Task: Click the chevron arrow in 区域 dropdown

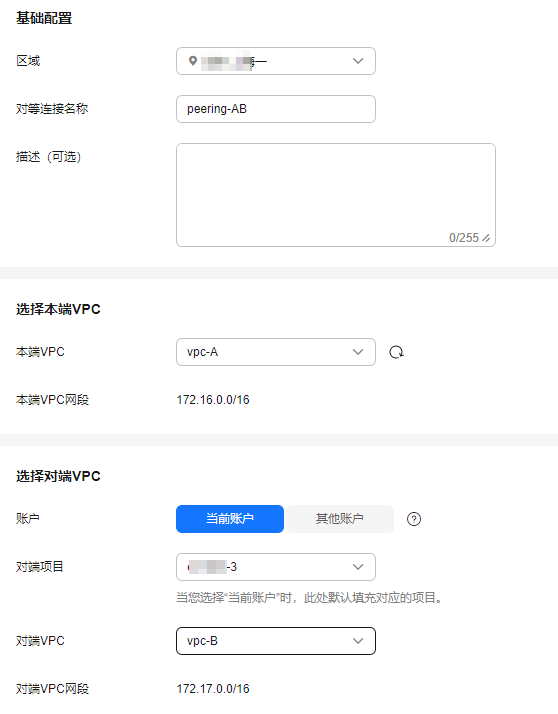Action: pos(358,61)
